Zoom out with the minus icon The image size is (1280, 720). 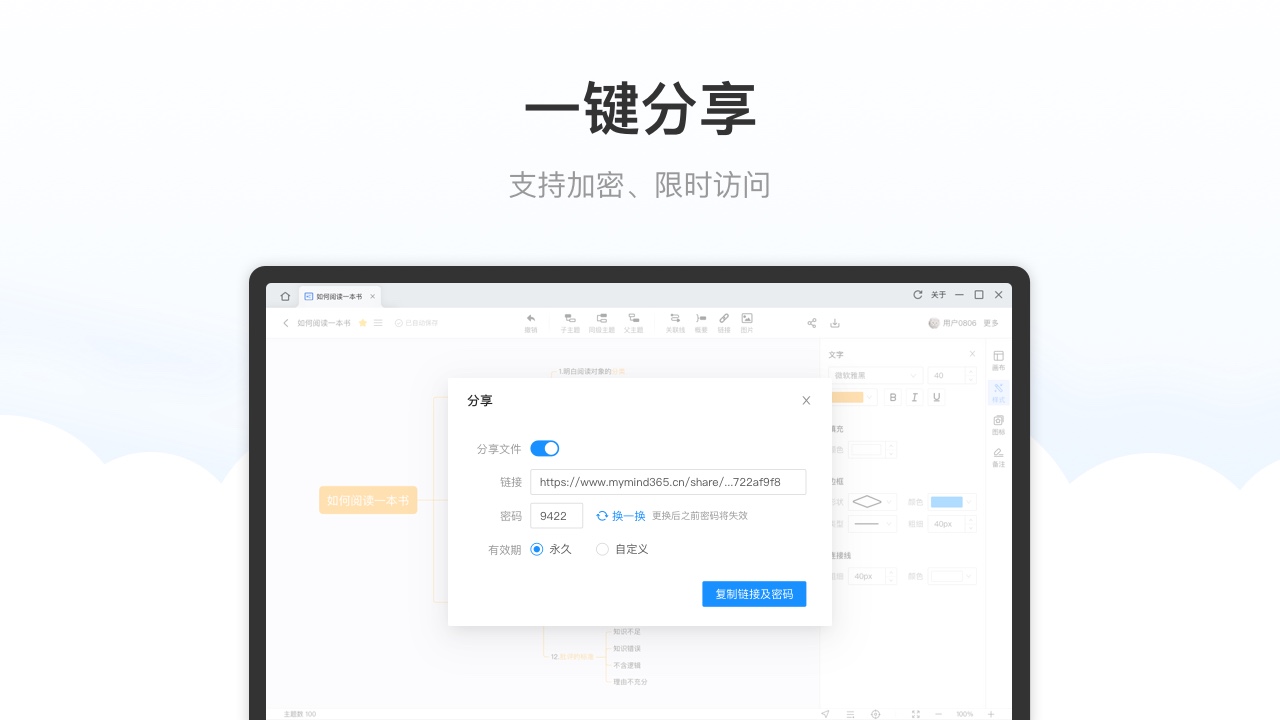click(x=938, y=714)
